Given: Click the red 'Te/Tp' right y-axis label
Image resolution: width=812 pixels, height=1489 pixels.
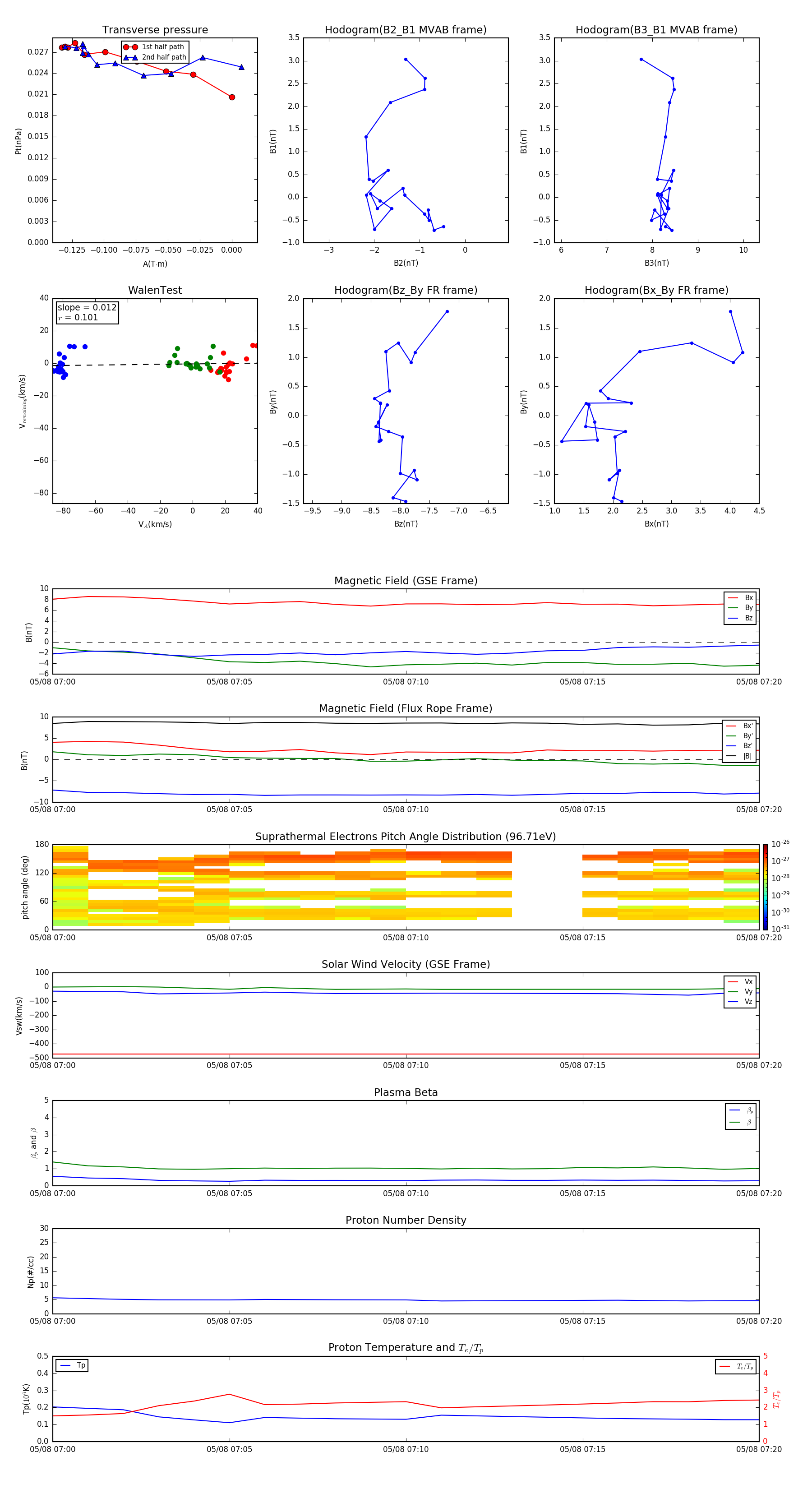Looking at the screenshot, I should click(777, 1399).
